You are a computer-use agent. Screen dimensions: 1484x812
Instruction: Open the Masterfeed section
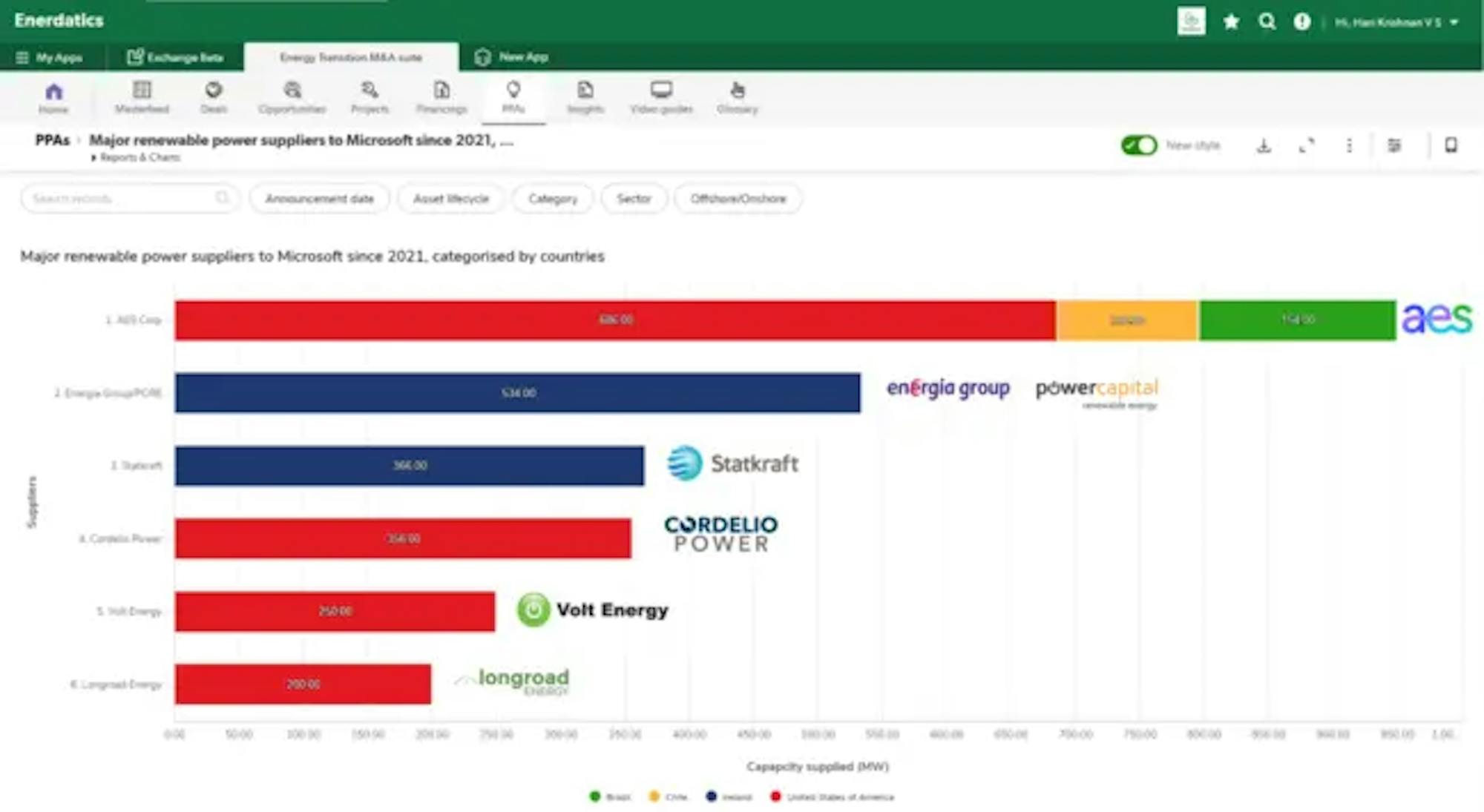point(142,97)
